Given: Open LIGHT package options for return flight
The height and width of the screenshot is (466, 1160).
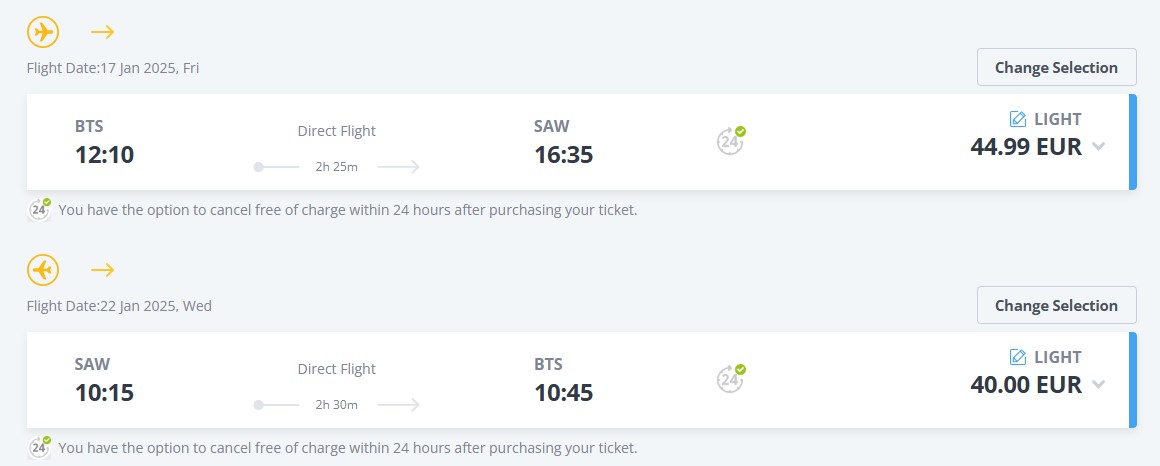Looking at the screenshot, I should pos(1057,357).
